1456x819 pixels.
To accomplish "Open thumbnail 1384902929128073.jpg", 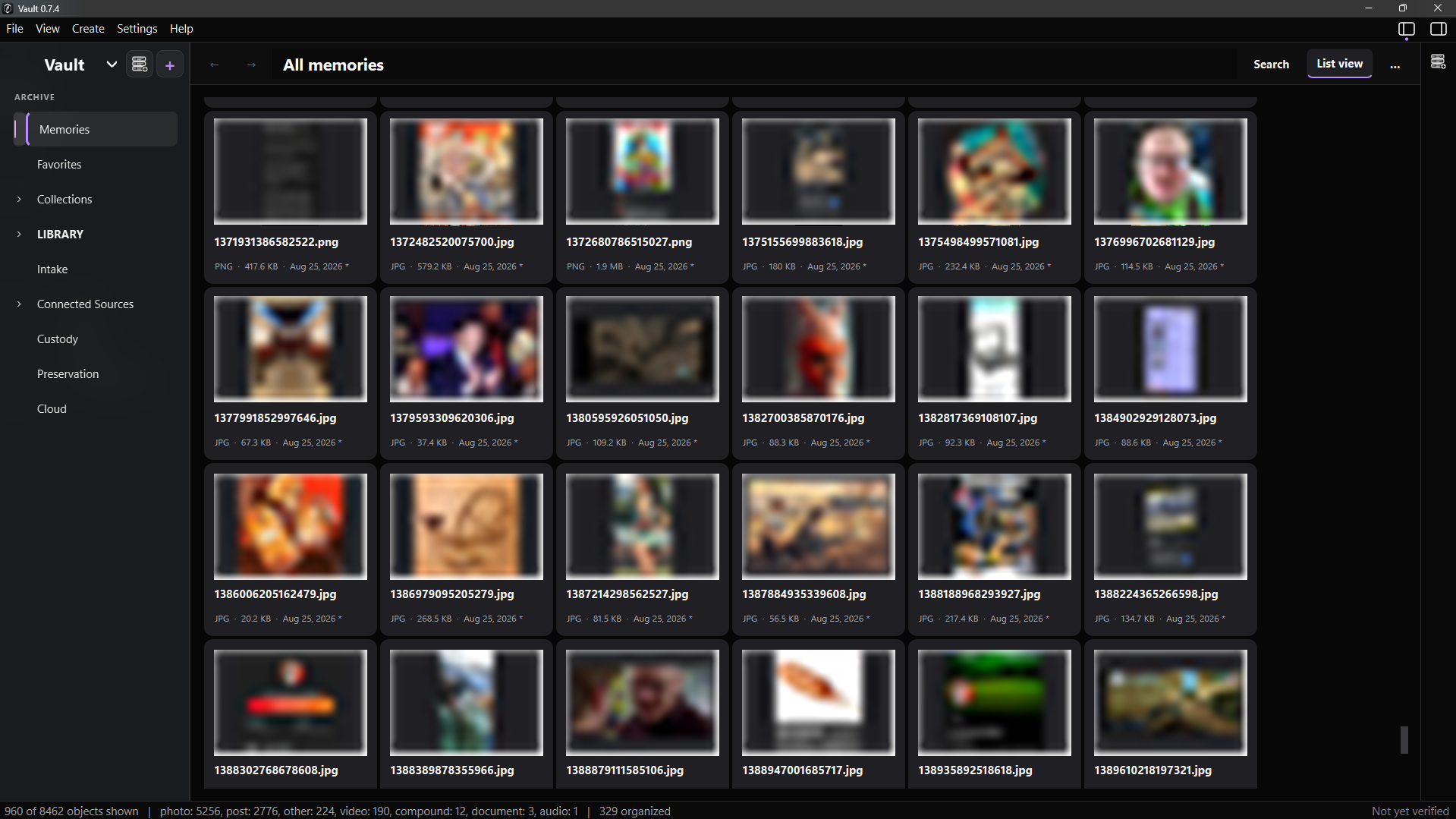I will pos(1171,349).
